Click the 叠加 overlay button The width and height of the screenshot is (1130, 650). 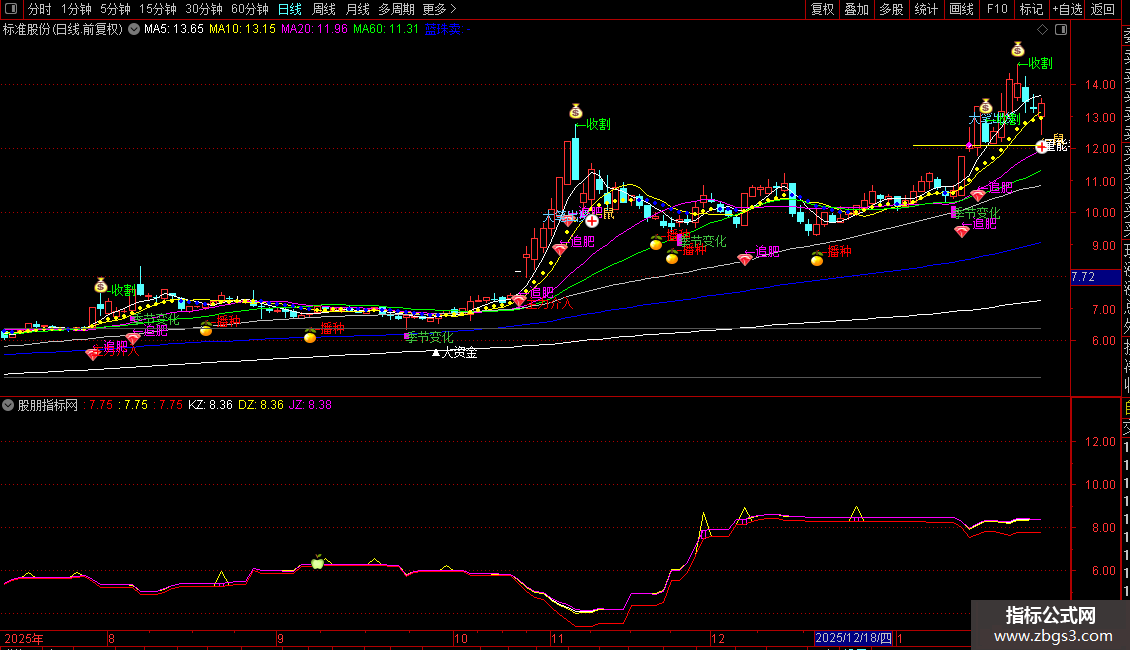(x=857, y=9)
